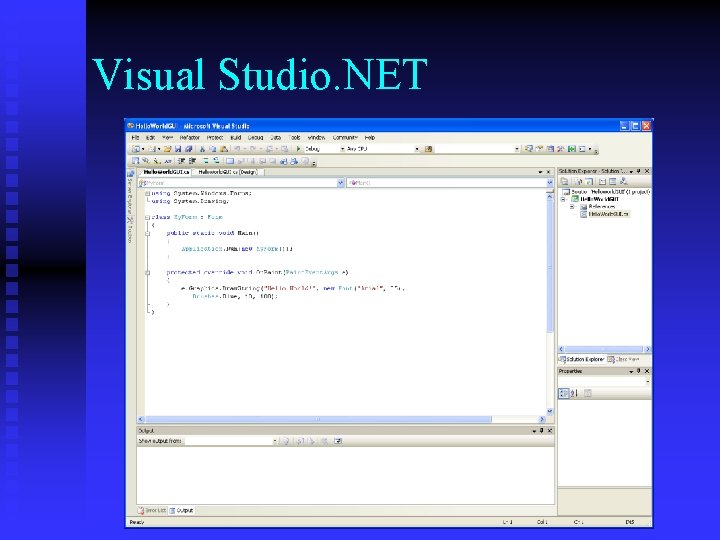The image size is (720, 540).
Task: Open the Debug menu
Action: 255,137
